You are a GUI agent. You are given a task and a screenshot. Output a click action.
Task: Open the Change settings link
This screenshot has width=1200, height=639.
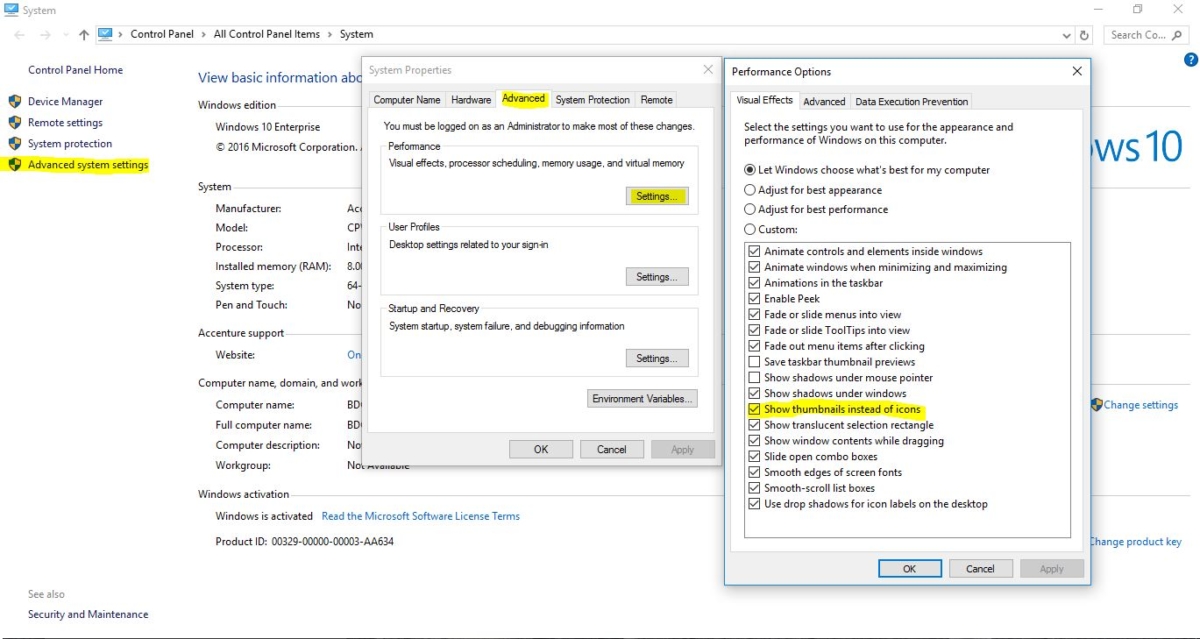click(x=1143, y=404)
